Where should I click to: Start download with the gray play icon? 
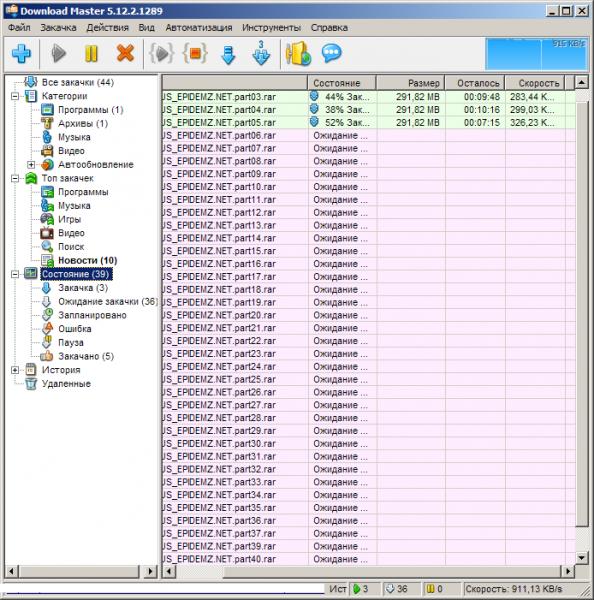pos(59,53)
